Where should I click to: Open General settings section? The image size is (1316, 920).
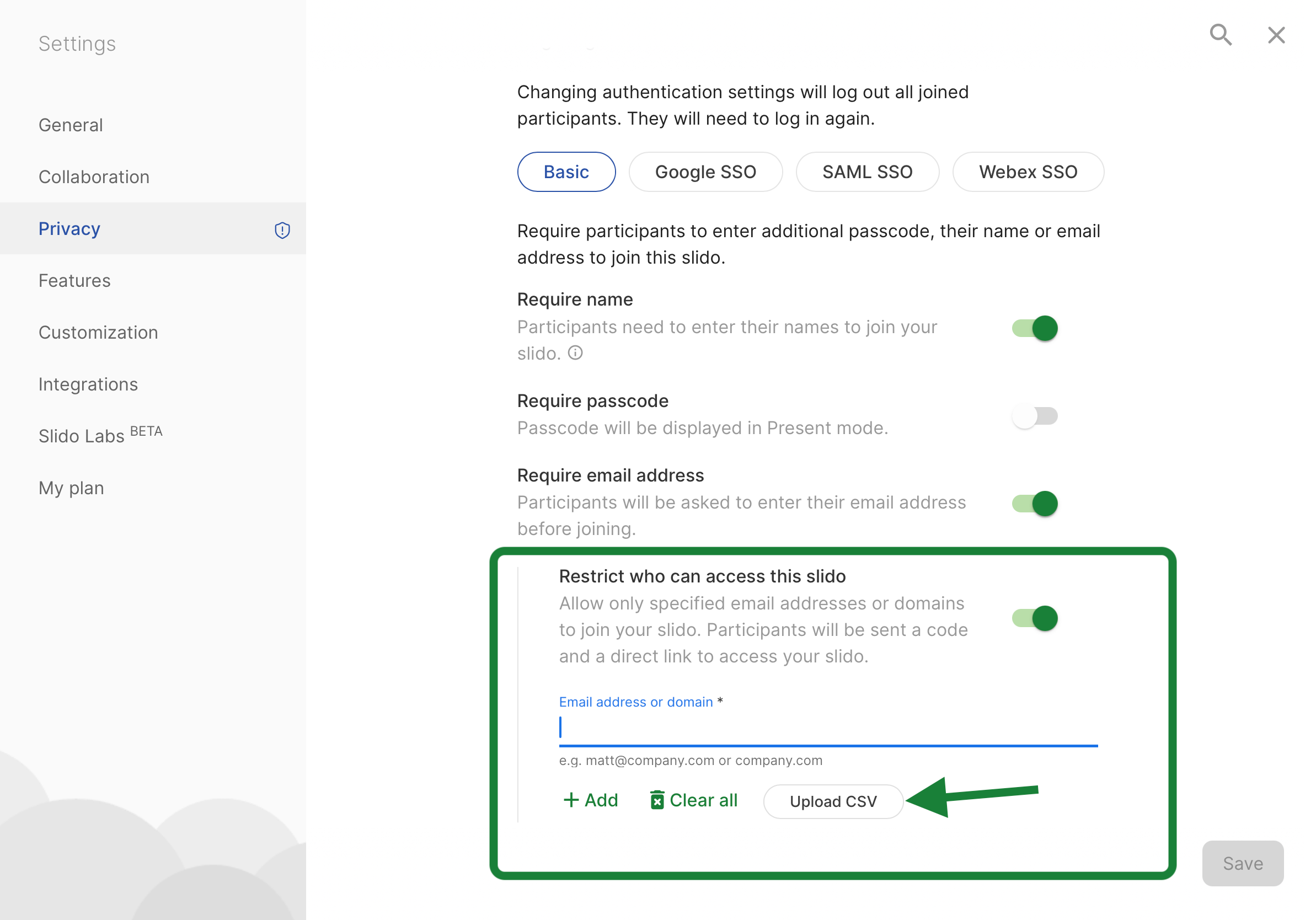[x=153, y=125]
